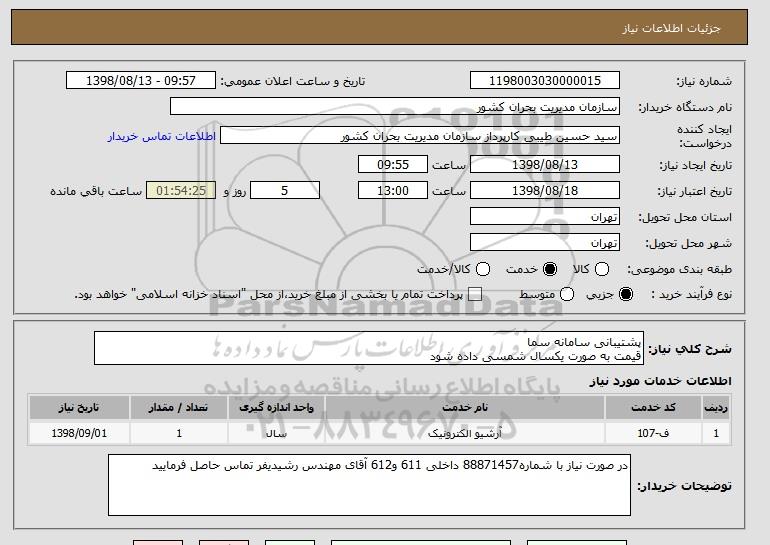Click the جزئیات اطلاعات نیاز page title

click(x=671, y=28)
